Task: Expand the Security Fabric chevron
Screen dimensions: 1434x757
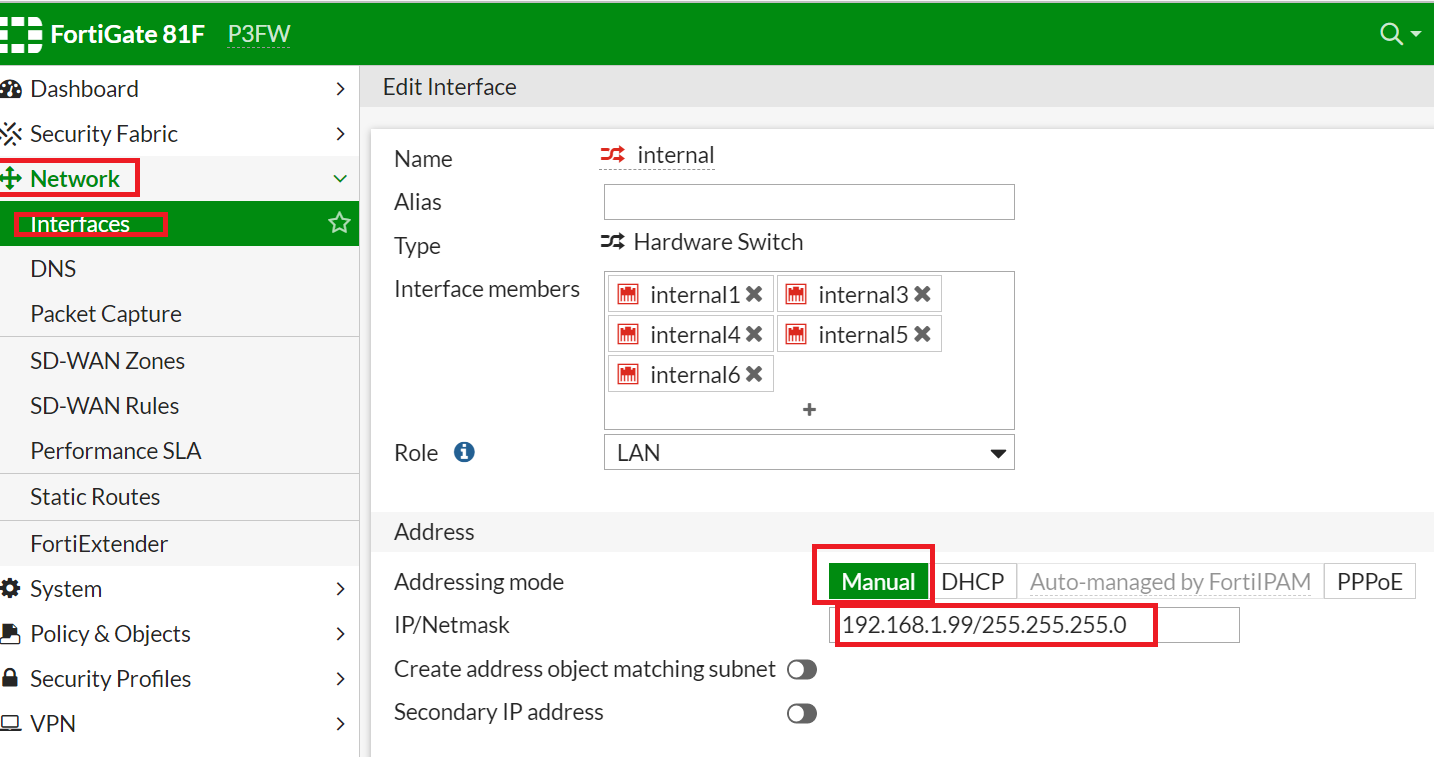Action: [340, 134]
